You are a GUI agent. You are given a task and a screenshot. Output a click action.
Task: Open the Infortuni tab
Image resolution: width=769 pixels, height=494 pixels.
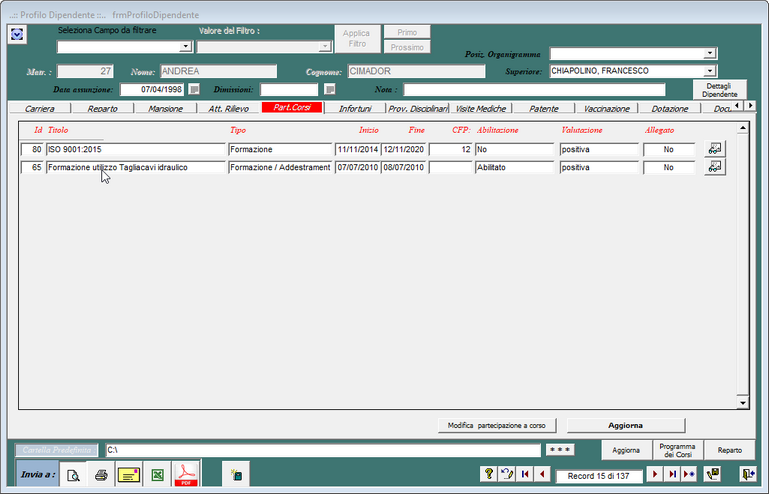pyautogui.click(x=355, y=108)
